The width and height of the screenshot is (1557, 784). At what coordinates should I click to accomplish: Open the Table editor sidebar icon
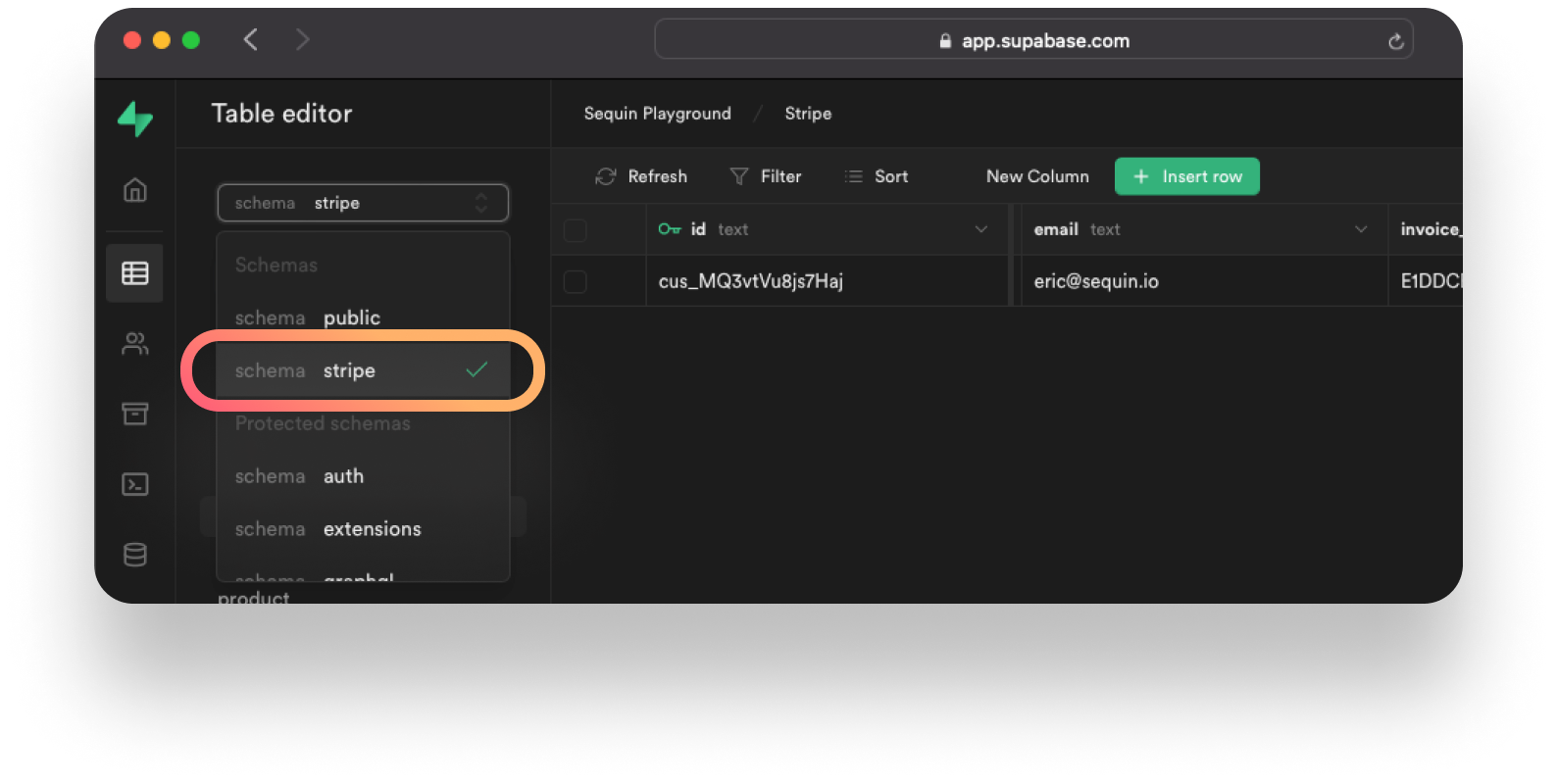(135, 273)
